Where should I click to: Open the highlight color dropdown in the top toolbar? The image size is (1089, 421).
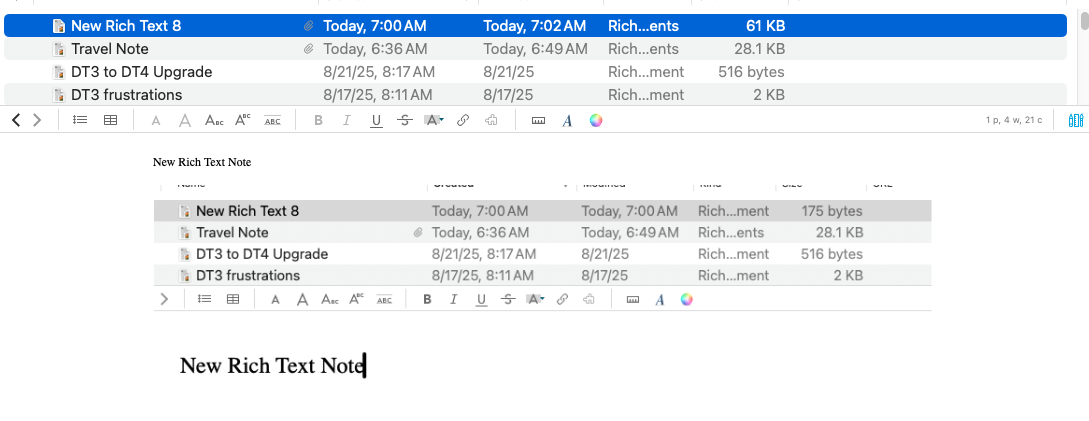point(434,120)
